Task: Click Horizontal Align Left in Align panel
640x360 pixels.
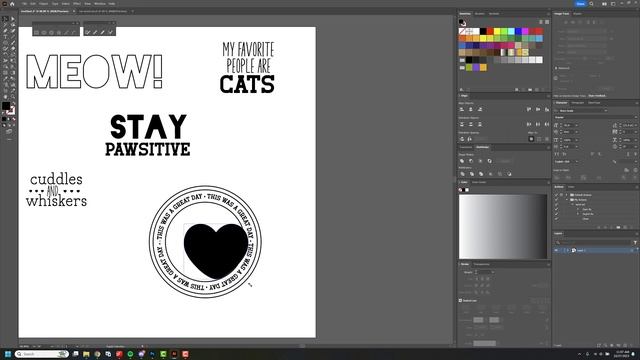Action: tap(462, 109)
